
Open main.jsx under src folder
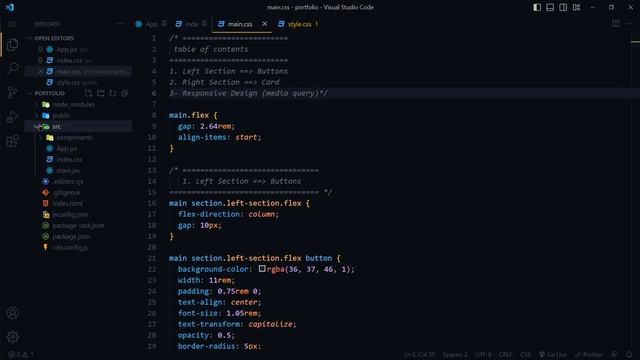coord(68,171)
